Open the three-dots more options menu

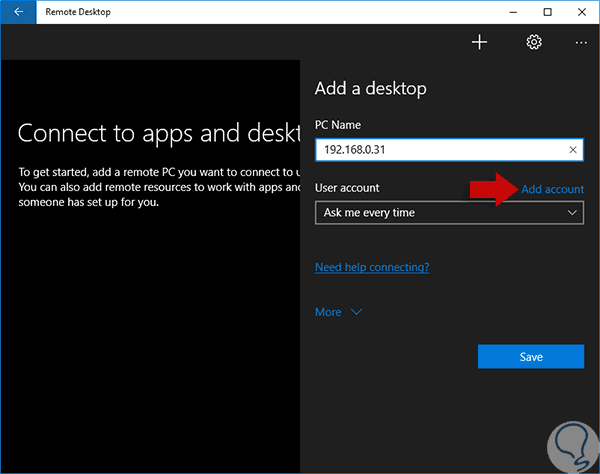[582, 42]
